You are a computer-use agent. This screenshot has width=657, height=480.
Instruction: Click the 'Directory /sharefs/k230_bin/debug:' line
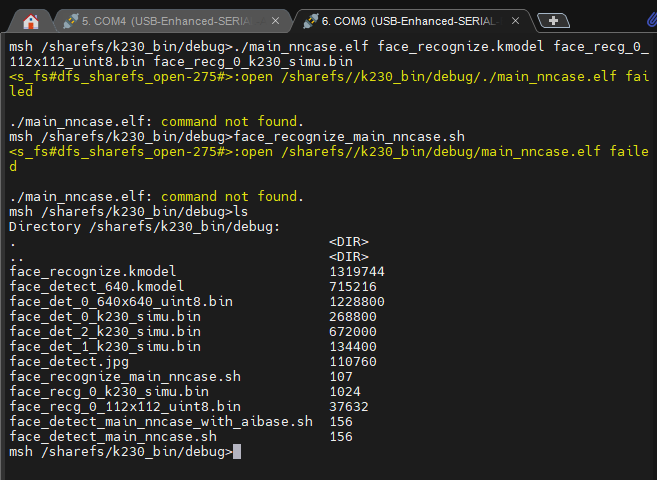tap(145, 227)
